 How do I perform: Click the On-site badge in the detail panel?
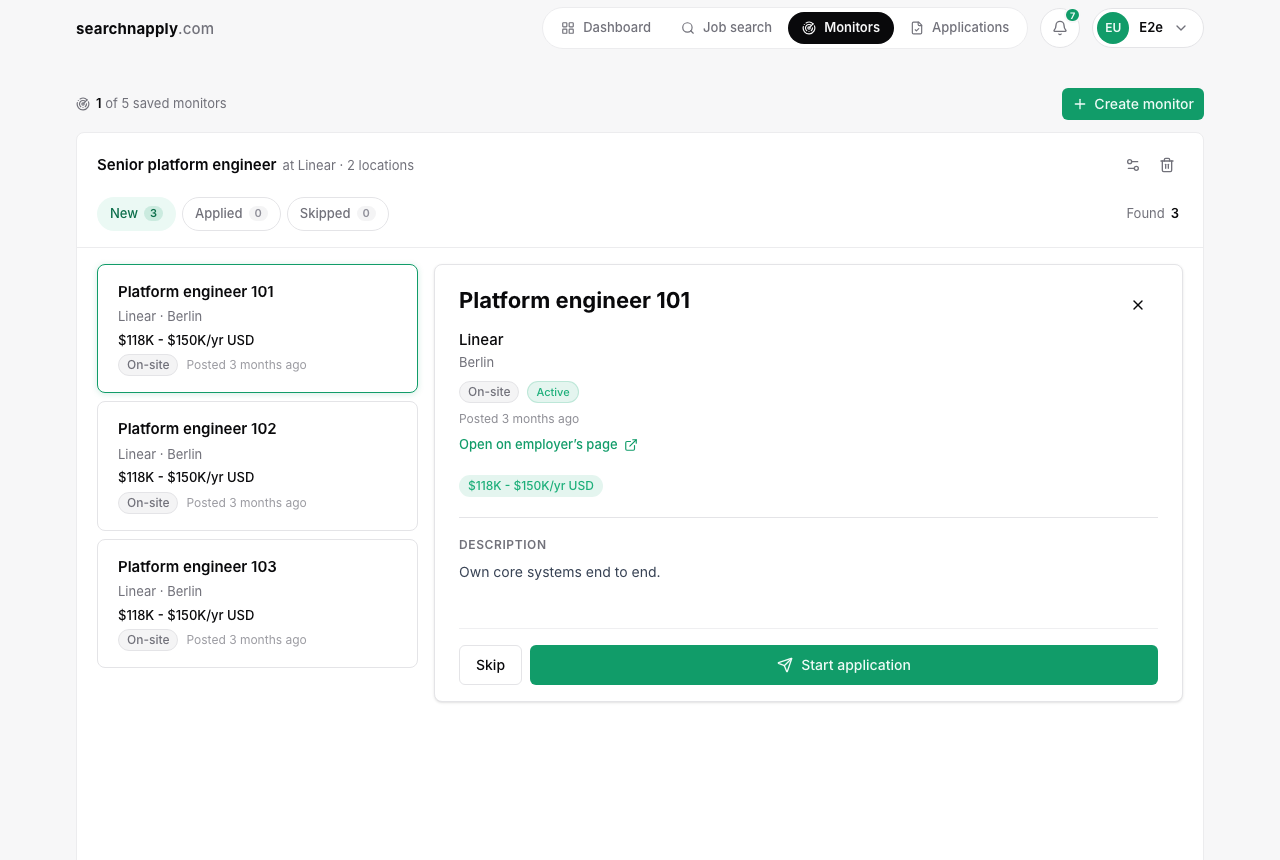click(x=489, y=392)
